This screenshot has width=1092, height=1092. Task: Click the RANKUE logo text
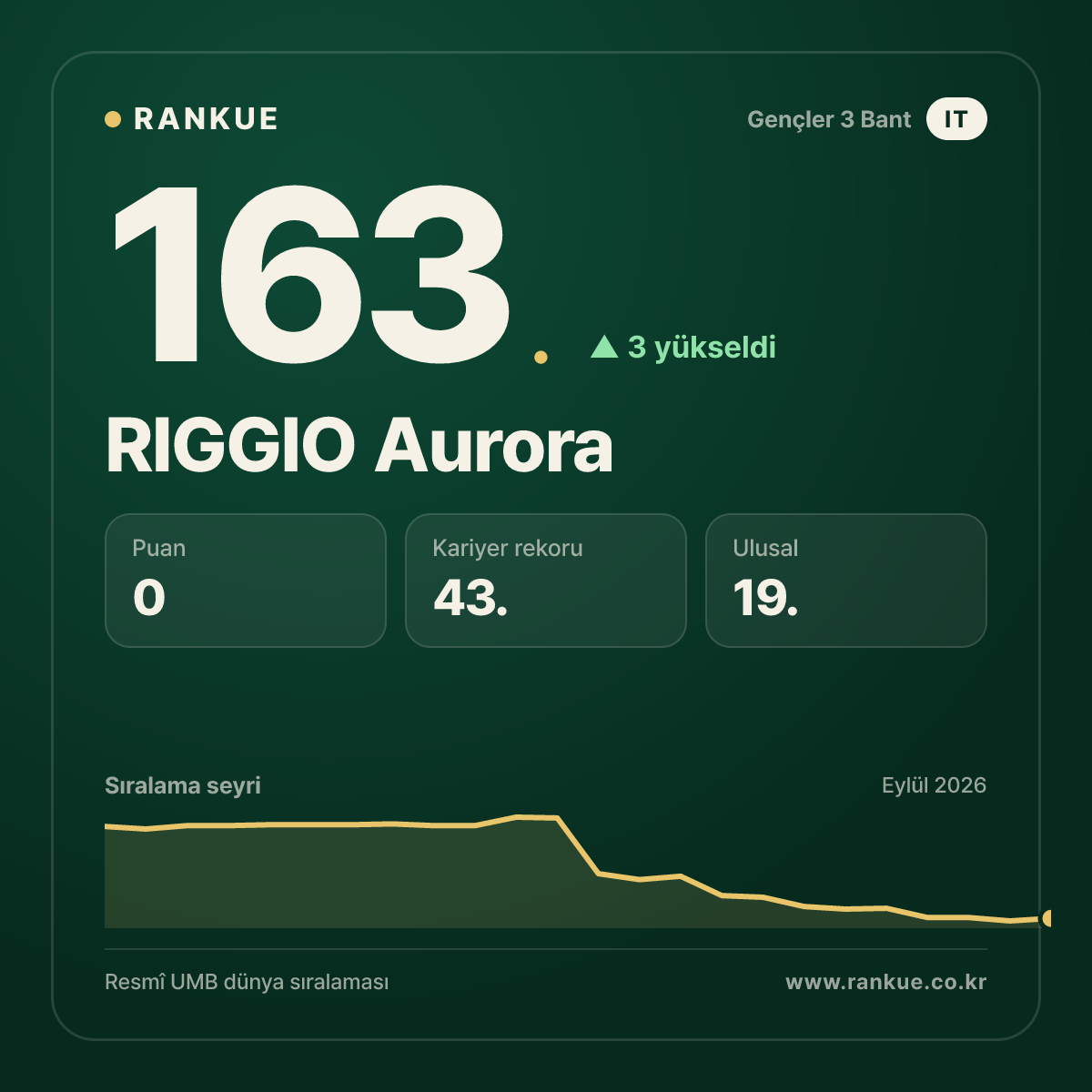click(206, 119)
